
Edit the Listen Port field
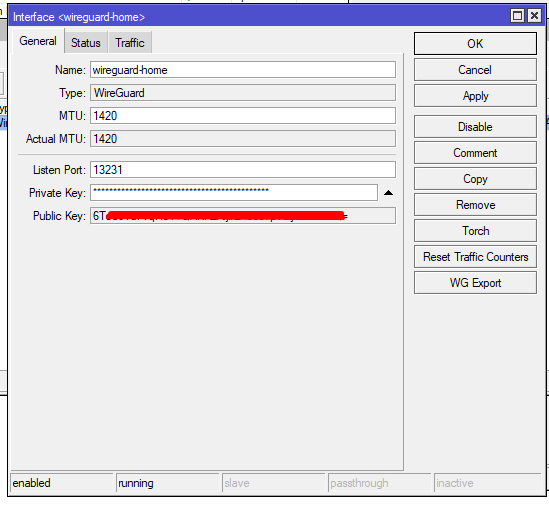(243, 170)
